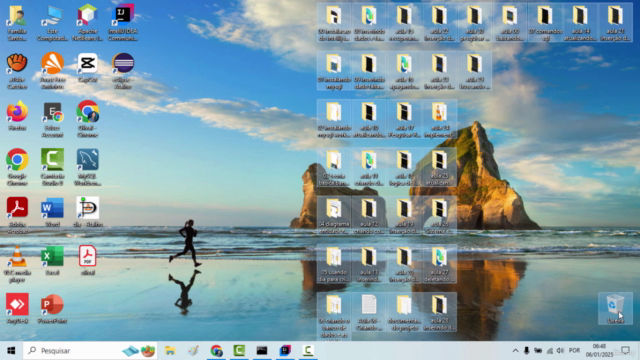Open File Explorer from the taskbar
The height and width of the screenshot is (360, 640).
[170, 351]
